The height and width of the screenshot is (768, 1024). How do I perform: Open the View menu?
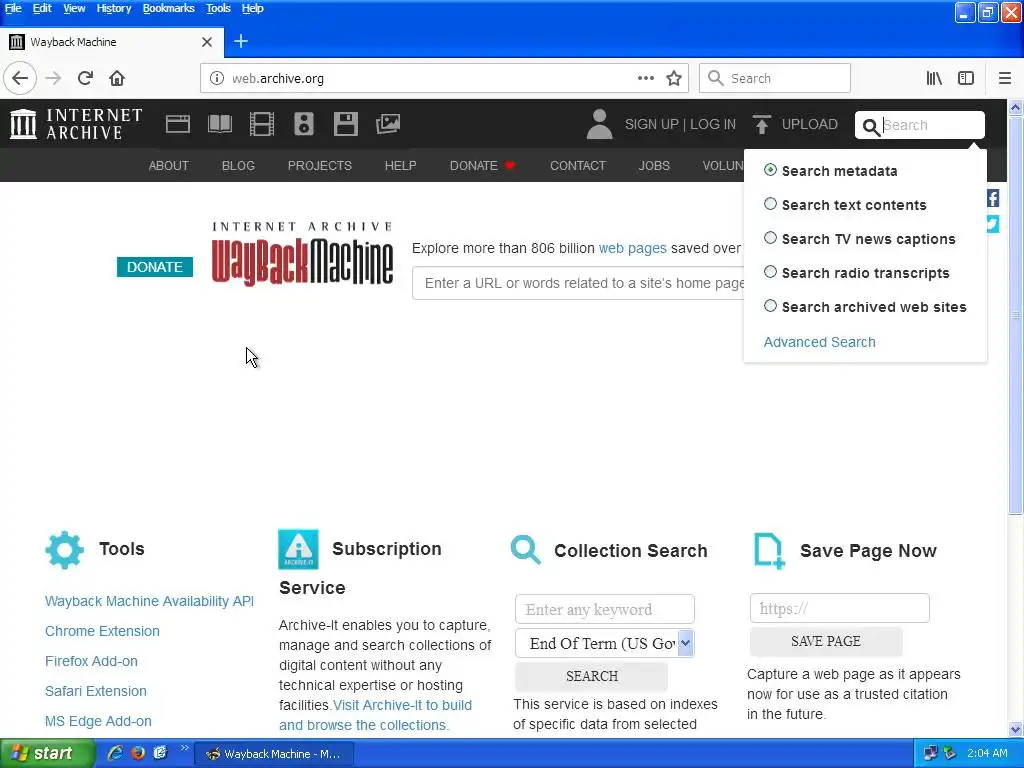coord(74,8)
